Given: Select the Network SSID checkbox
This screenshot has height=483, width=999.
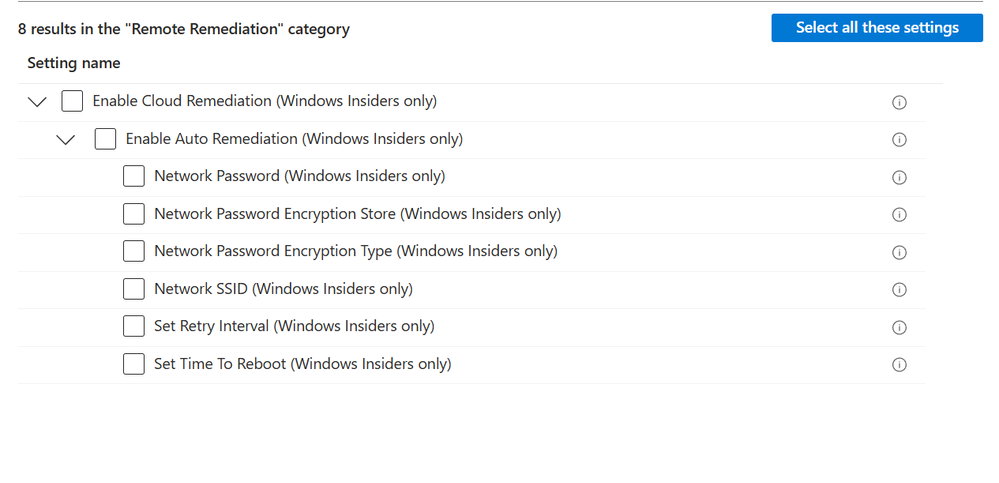Looking at the screenshot, I should coord(134,289).
